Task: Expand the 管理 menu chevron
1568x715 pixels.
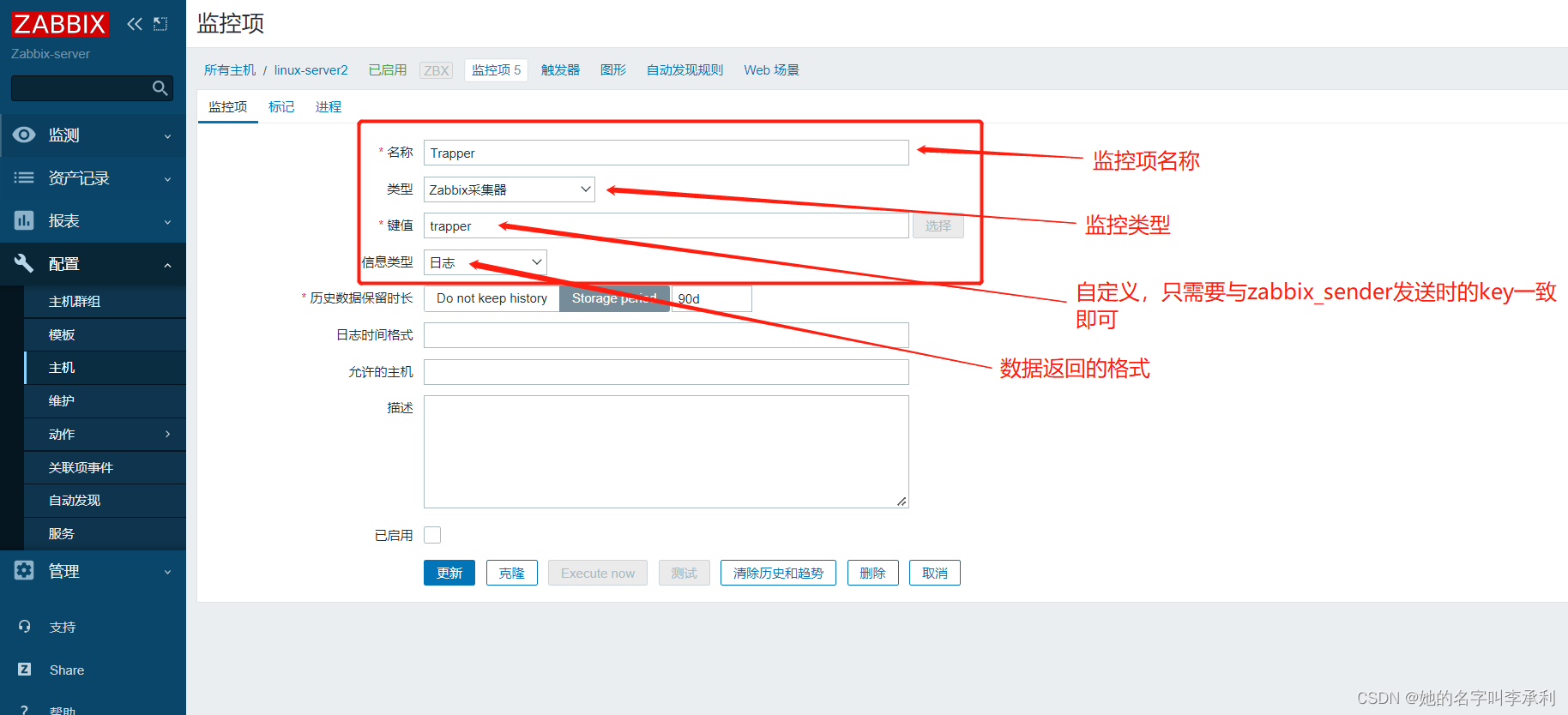Action: click(168, 572)
